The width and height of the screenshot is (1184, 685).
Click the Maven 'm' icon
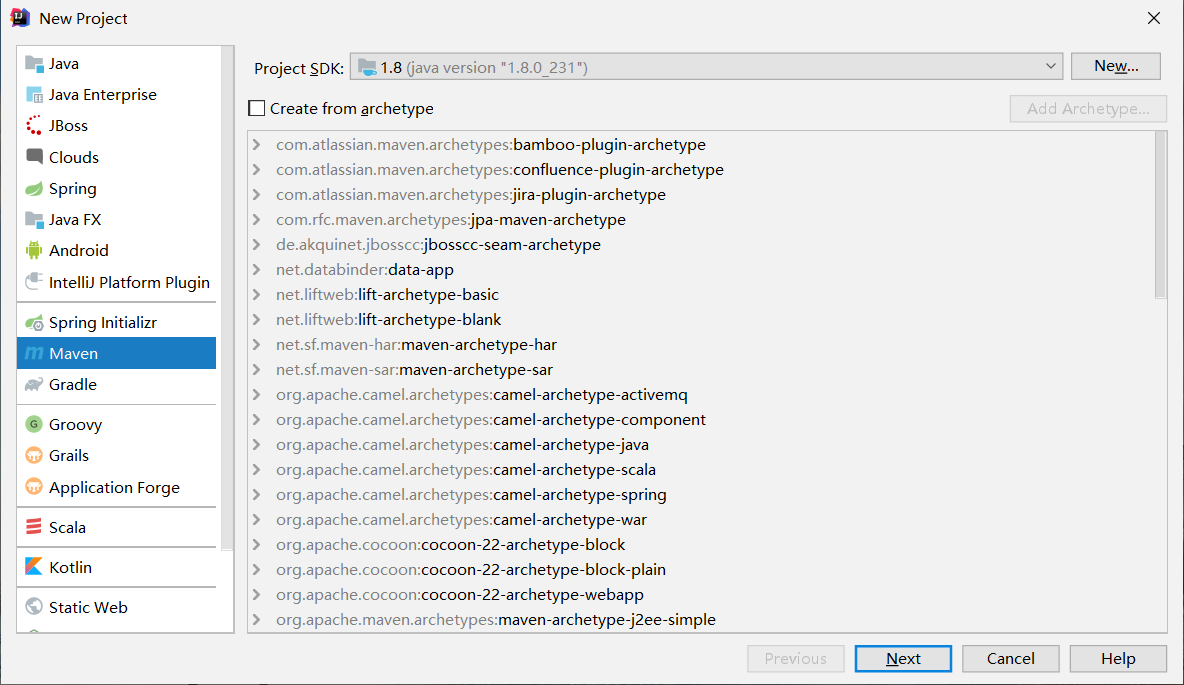point(34,353)
